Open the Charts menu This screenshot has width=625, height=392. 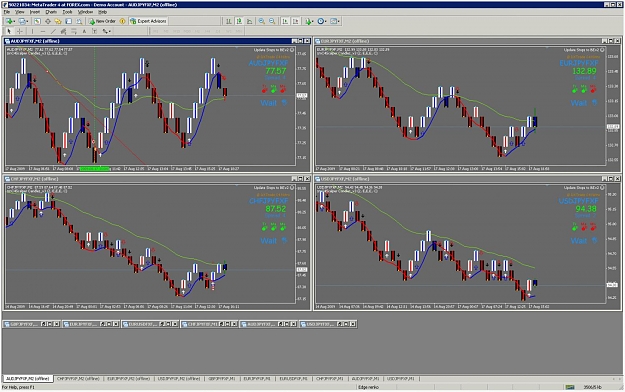51,12
